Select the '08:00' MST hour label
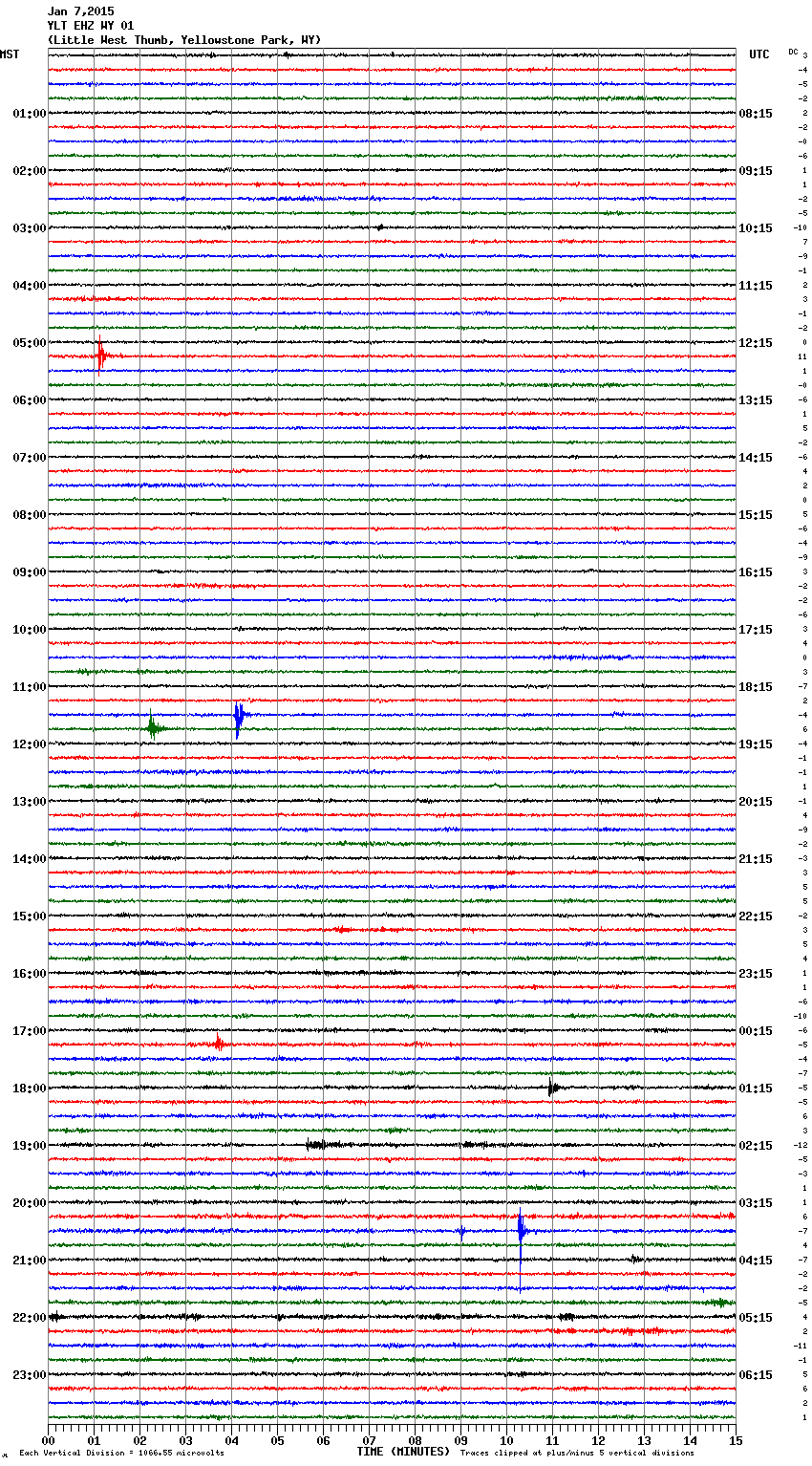 pos(30,515)
